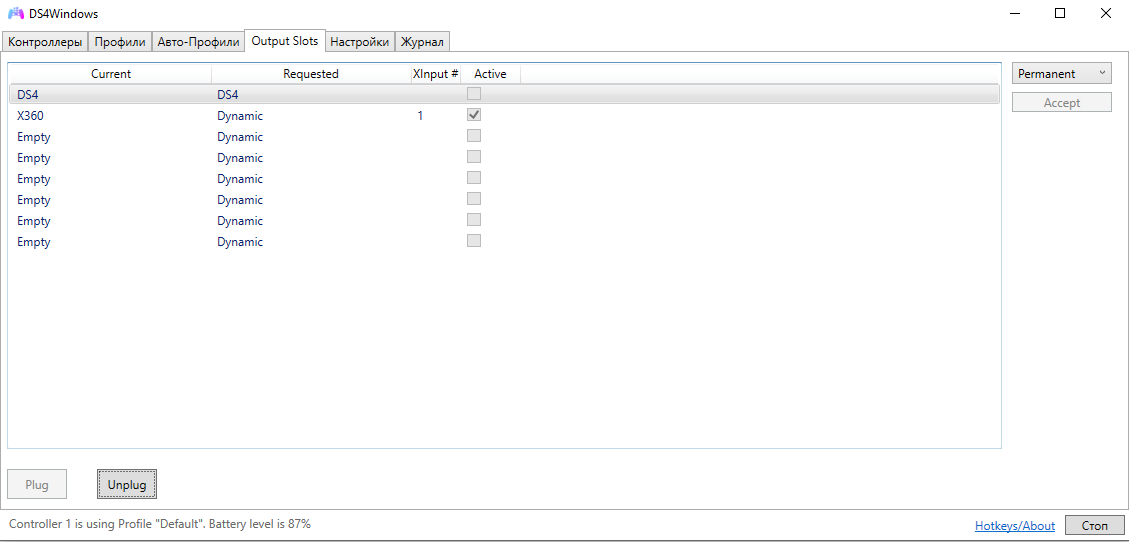Click the Requested column header
This screenshot has height=542, width=1129.
click(x=311, y=73)
